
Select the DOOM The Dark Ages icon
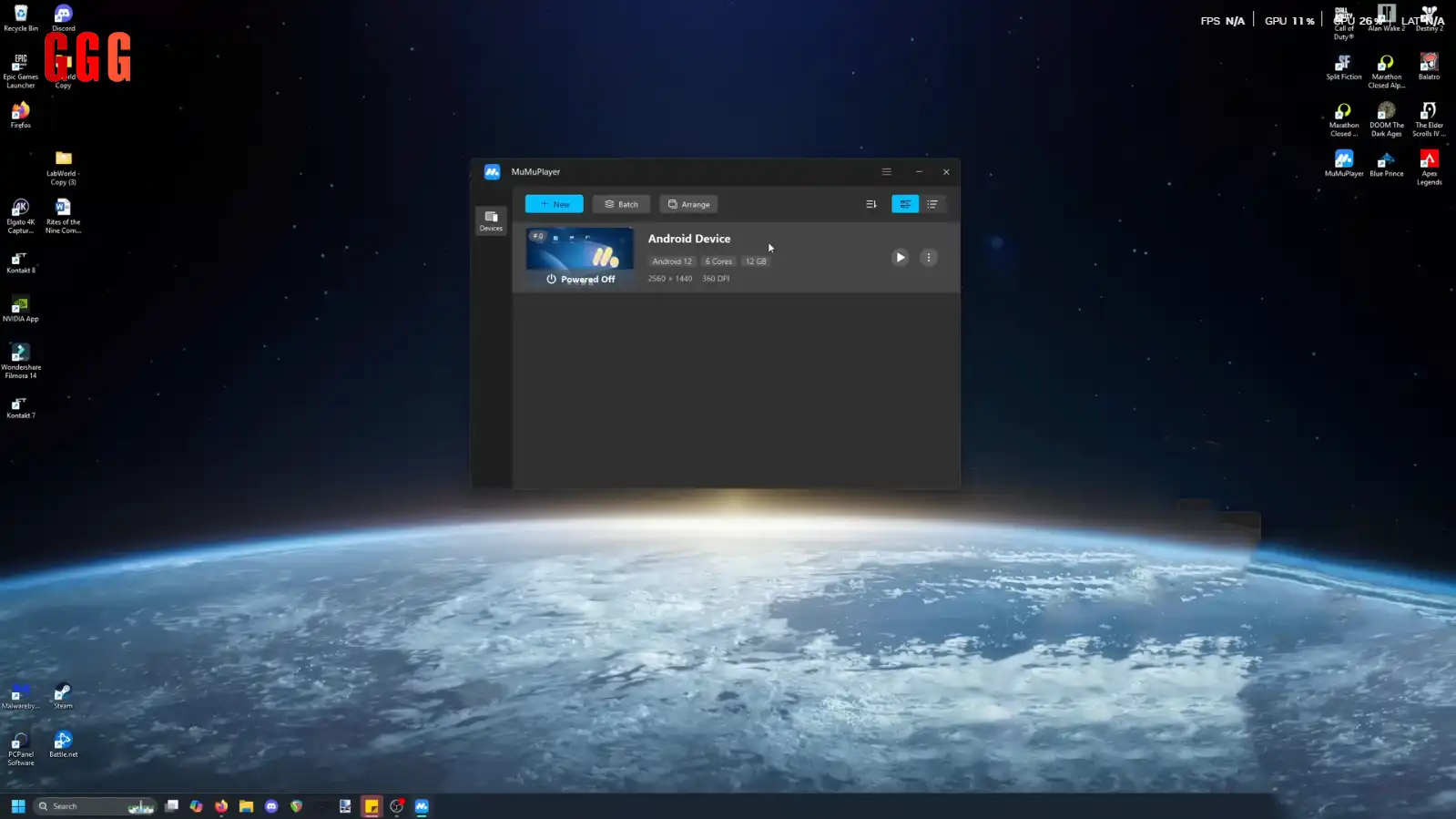(x=1387, y=119)
